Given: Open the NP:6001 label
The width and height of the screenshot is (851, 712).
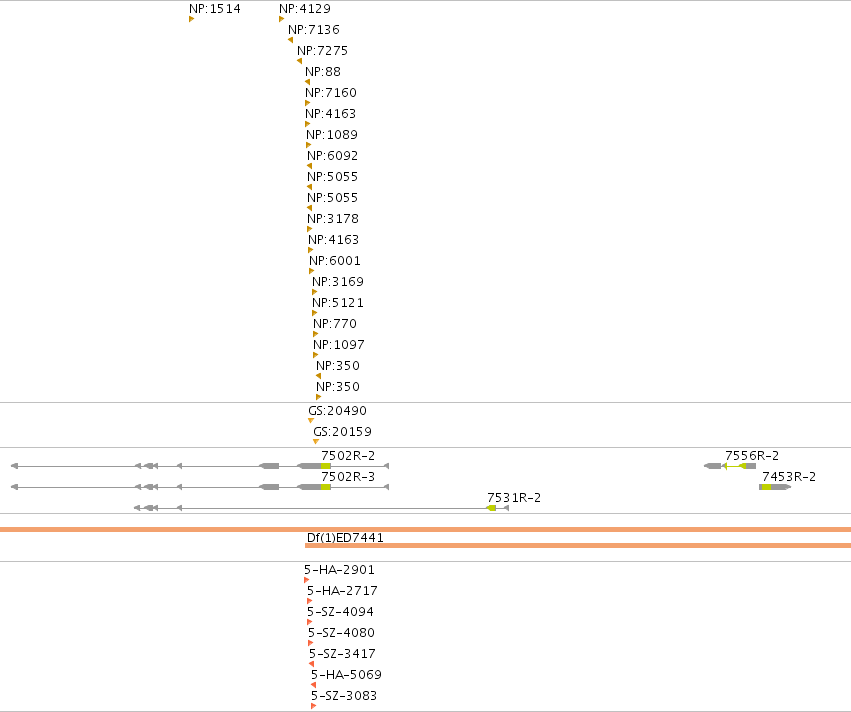Looking at the screenshot, I should click(334, 260).
